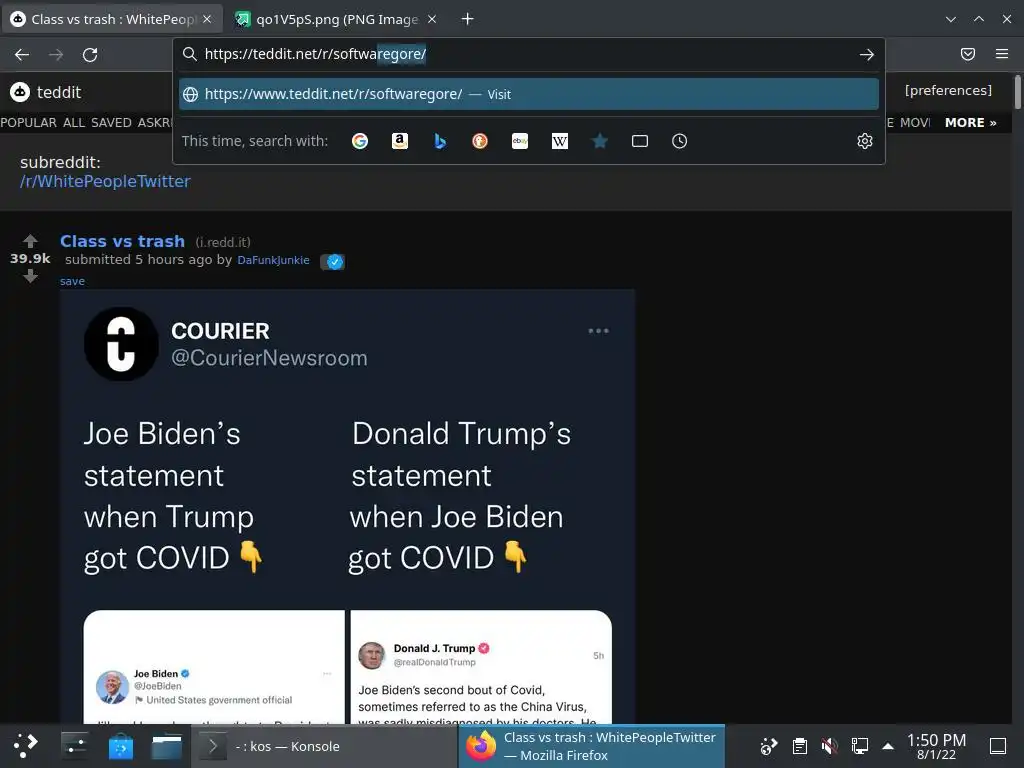The image size is (1024, 768).
Task: Open System Settings from the taskbar
Action: pyautogui.click(x=74, y=746)
